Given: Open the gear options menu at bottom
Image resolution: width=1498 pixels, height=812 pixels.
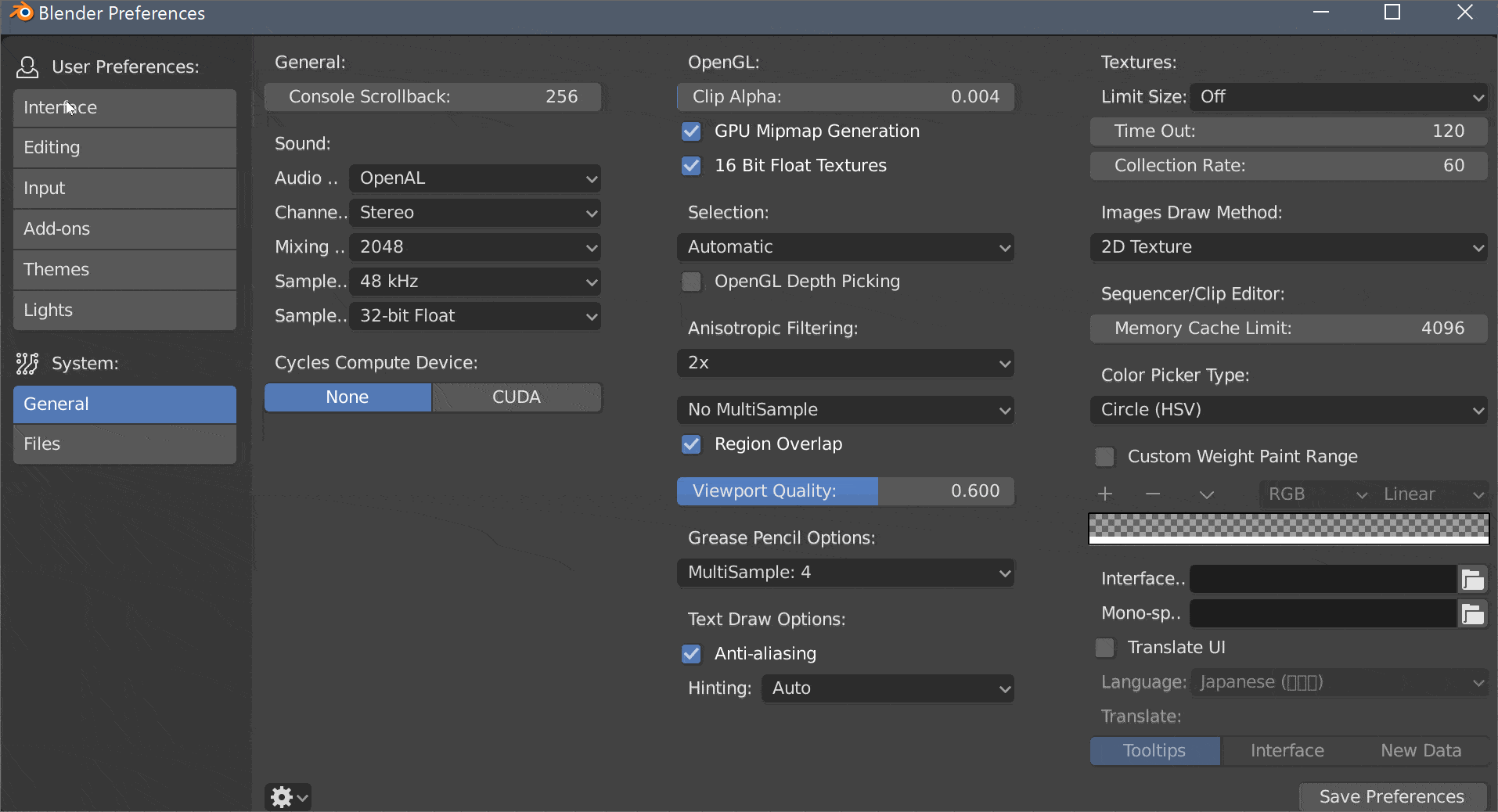Looking at the screenshot, I should pos(288,797).
